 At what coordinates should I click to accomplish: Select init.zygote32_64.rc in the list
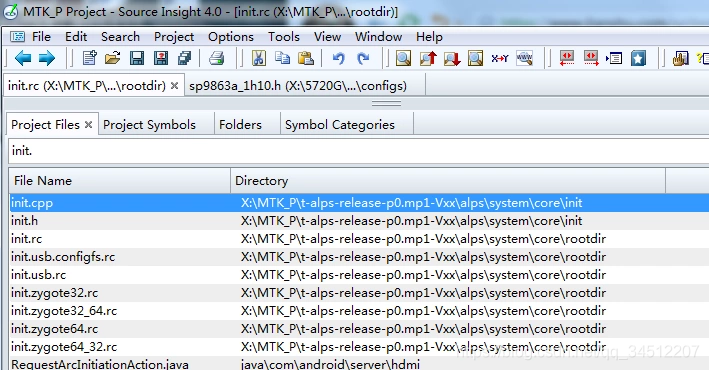point(359,311)
